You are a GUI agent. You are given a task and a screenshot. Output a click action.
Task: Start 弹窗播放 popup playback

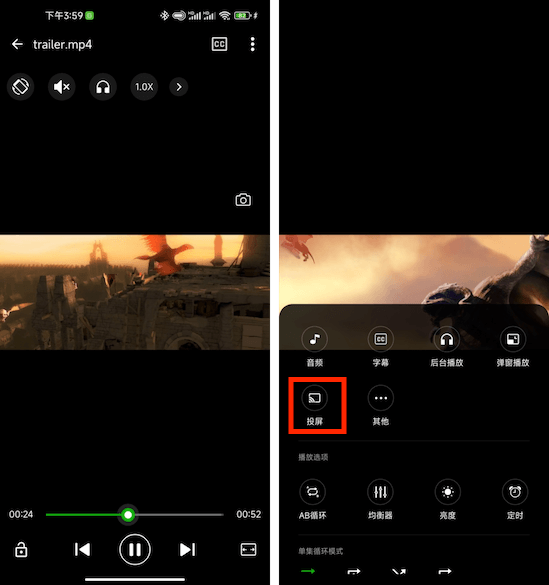point(513,346)
